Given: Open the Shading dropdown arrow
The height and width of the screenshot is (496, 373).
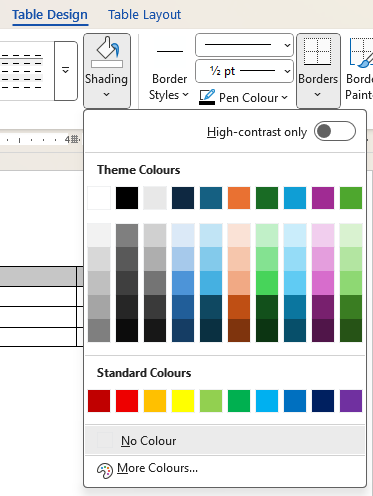Looking at the screenshot, I should (106, 95).
